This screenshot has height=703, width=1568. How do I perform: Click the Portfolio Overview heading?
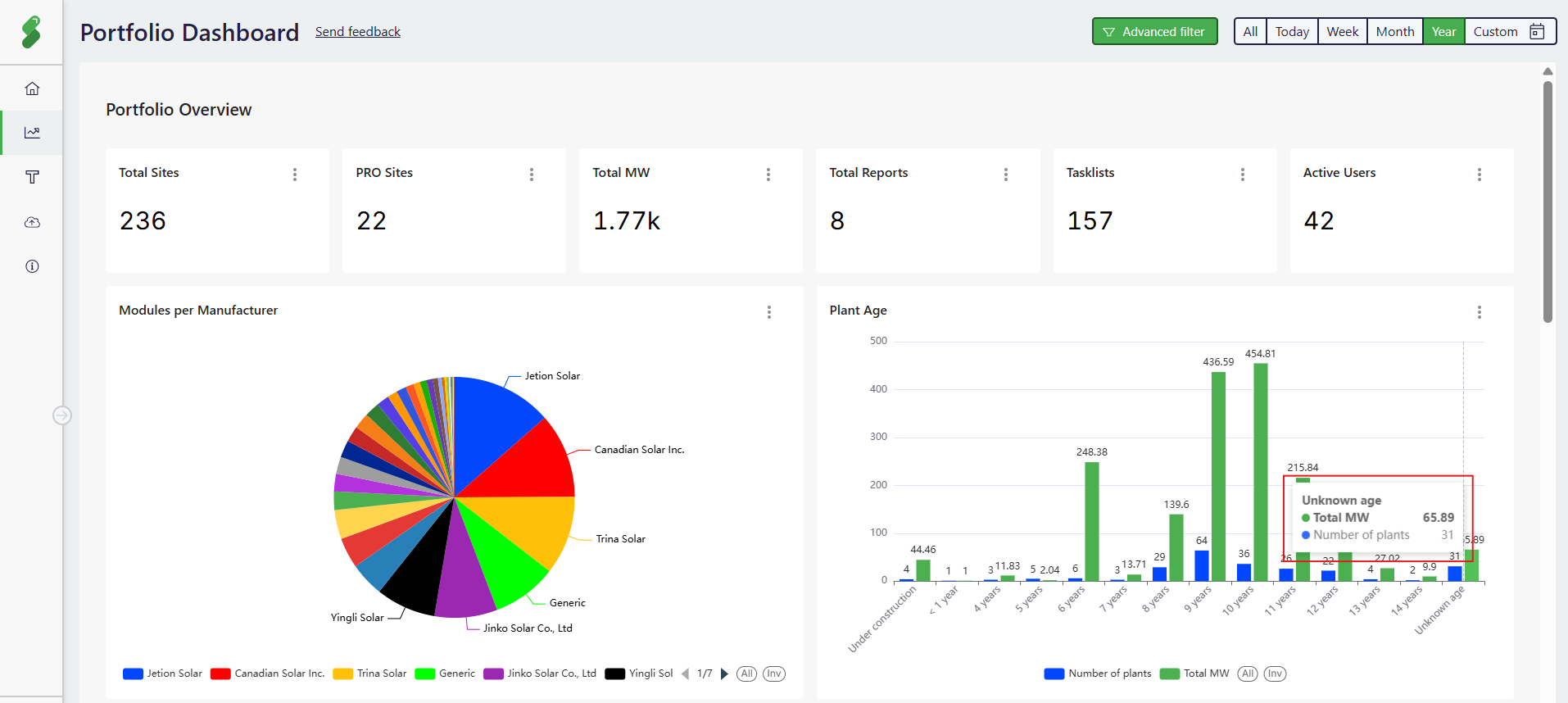(179, 110)
